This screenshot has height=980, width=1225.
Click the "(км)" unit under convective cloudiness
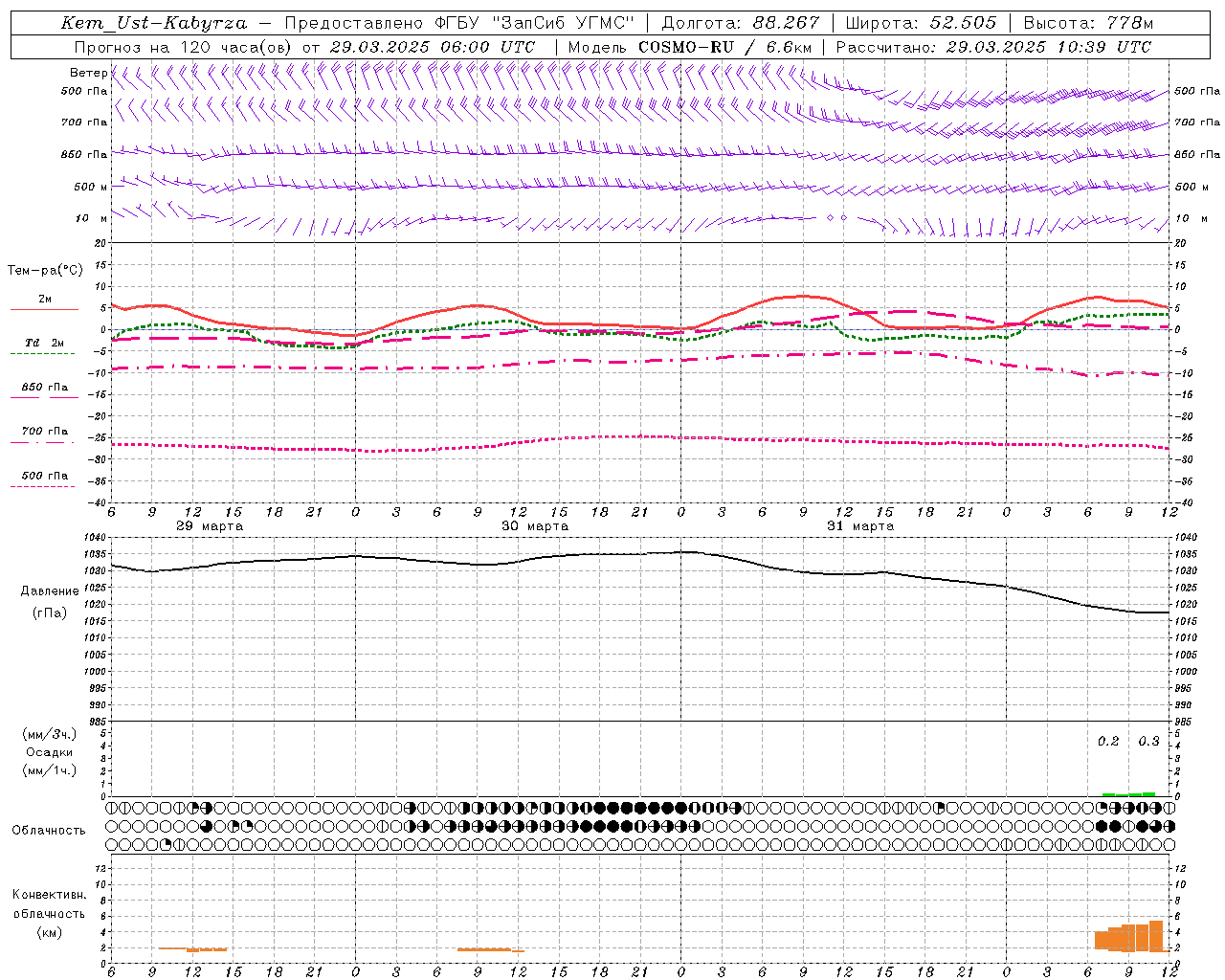[x=50, y=932]
